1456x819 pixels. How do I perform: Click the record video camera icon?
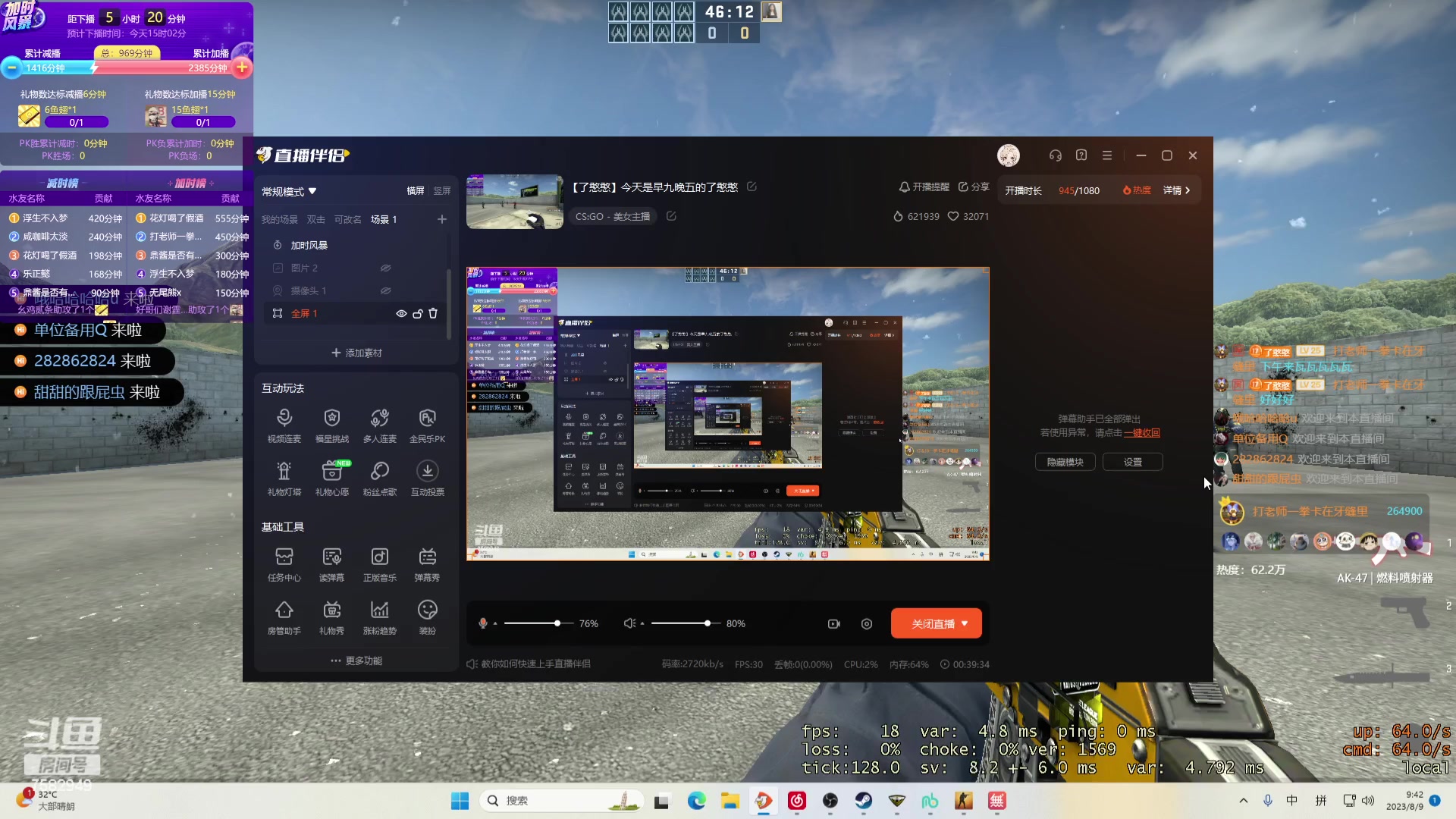[x=834, y=623]
